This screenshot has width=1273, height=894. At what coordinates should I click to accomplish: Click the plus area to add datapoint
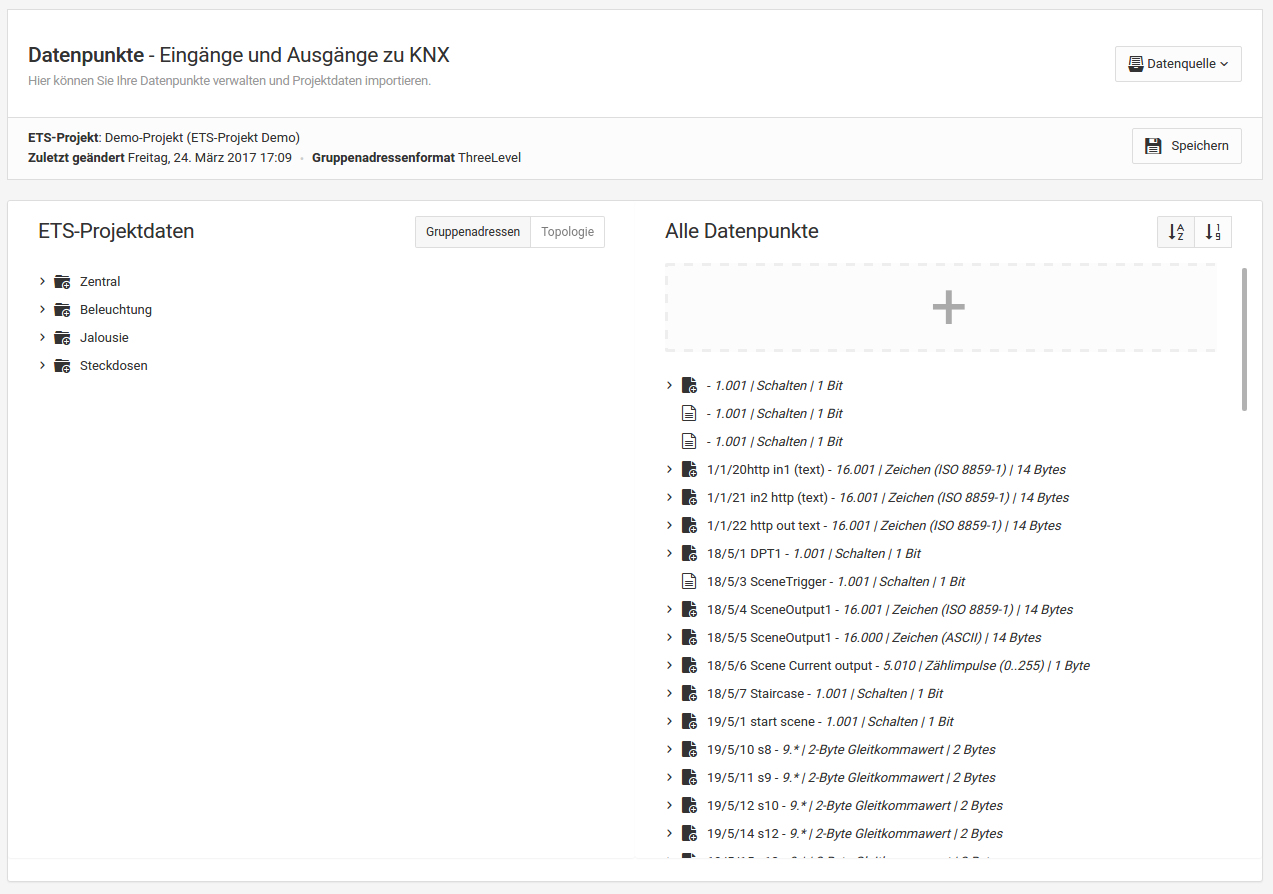point(947,308)
